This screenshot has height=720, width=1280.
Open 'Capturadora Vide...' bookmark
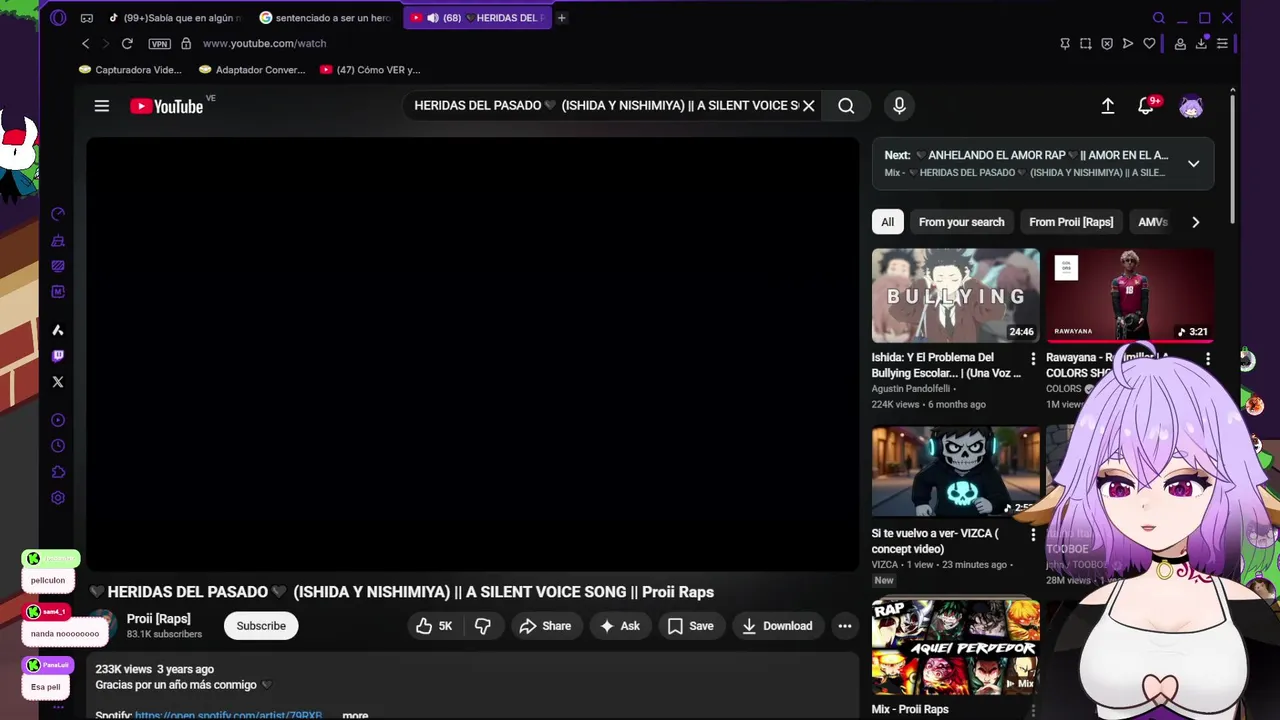[x=131, y=70]
